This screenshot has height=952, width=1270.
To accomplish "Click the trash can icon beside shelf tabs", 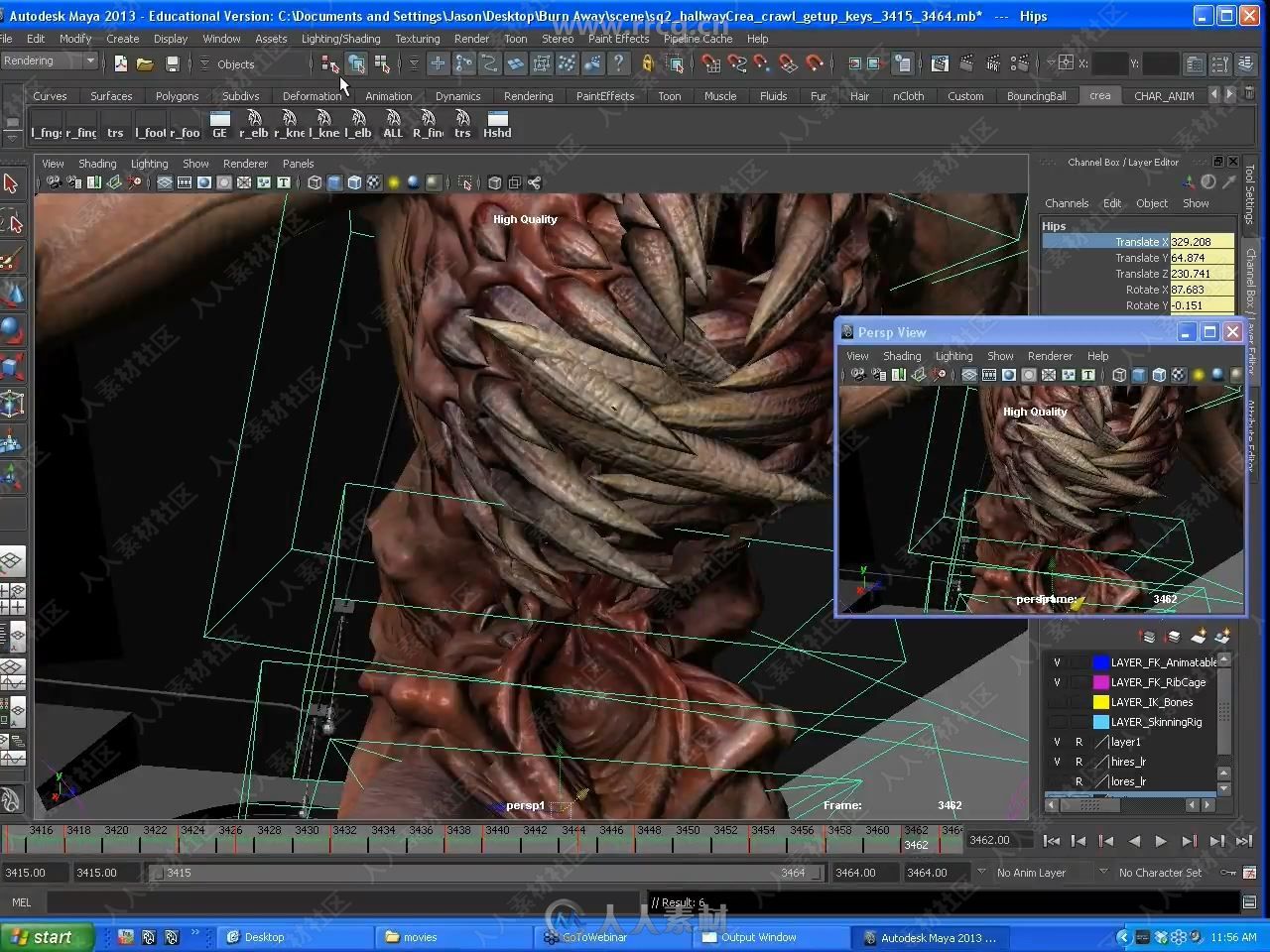I will 1247,95.
